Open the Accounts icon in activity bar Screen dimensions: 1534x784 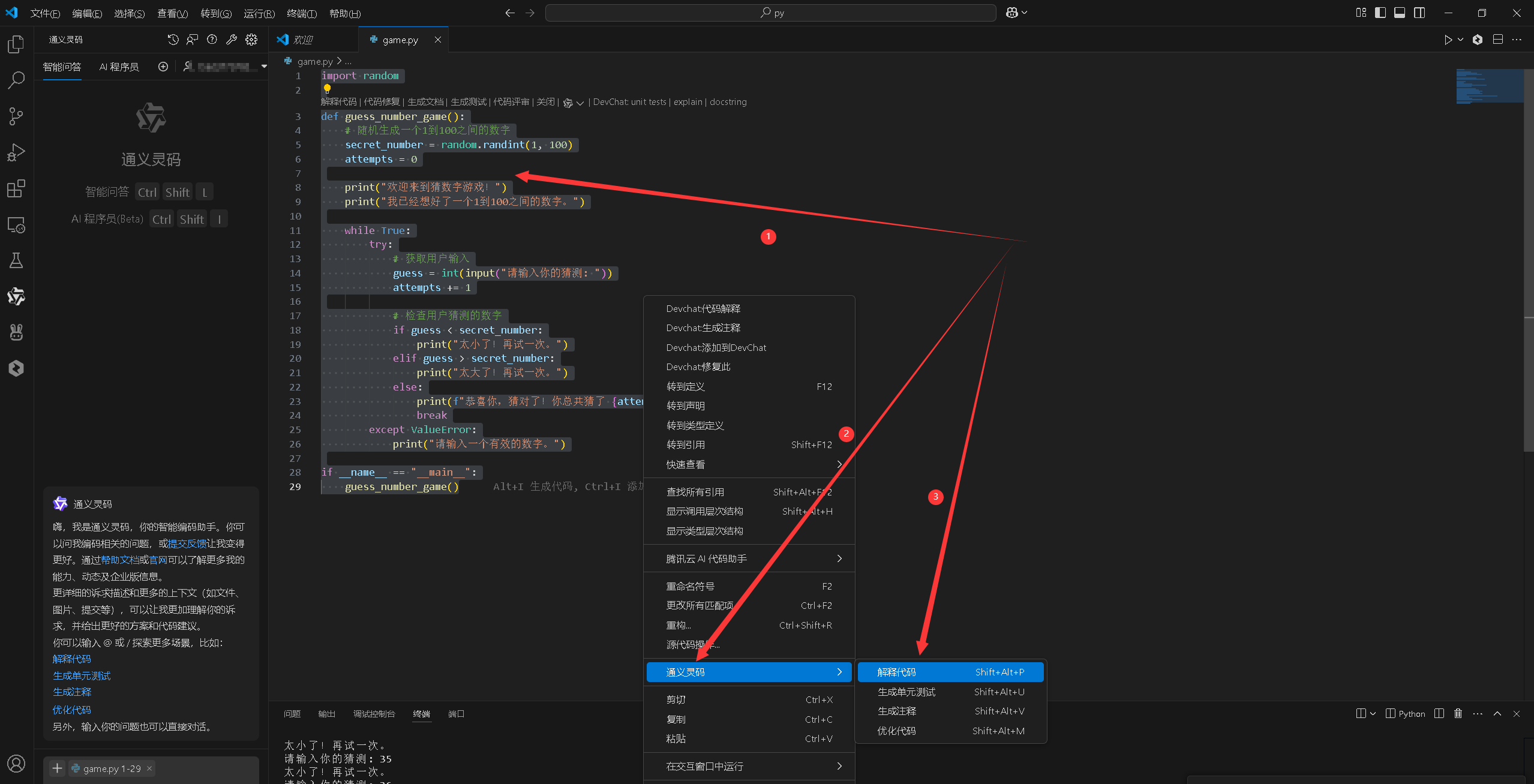16,764
